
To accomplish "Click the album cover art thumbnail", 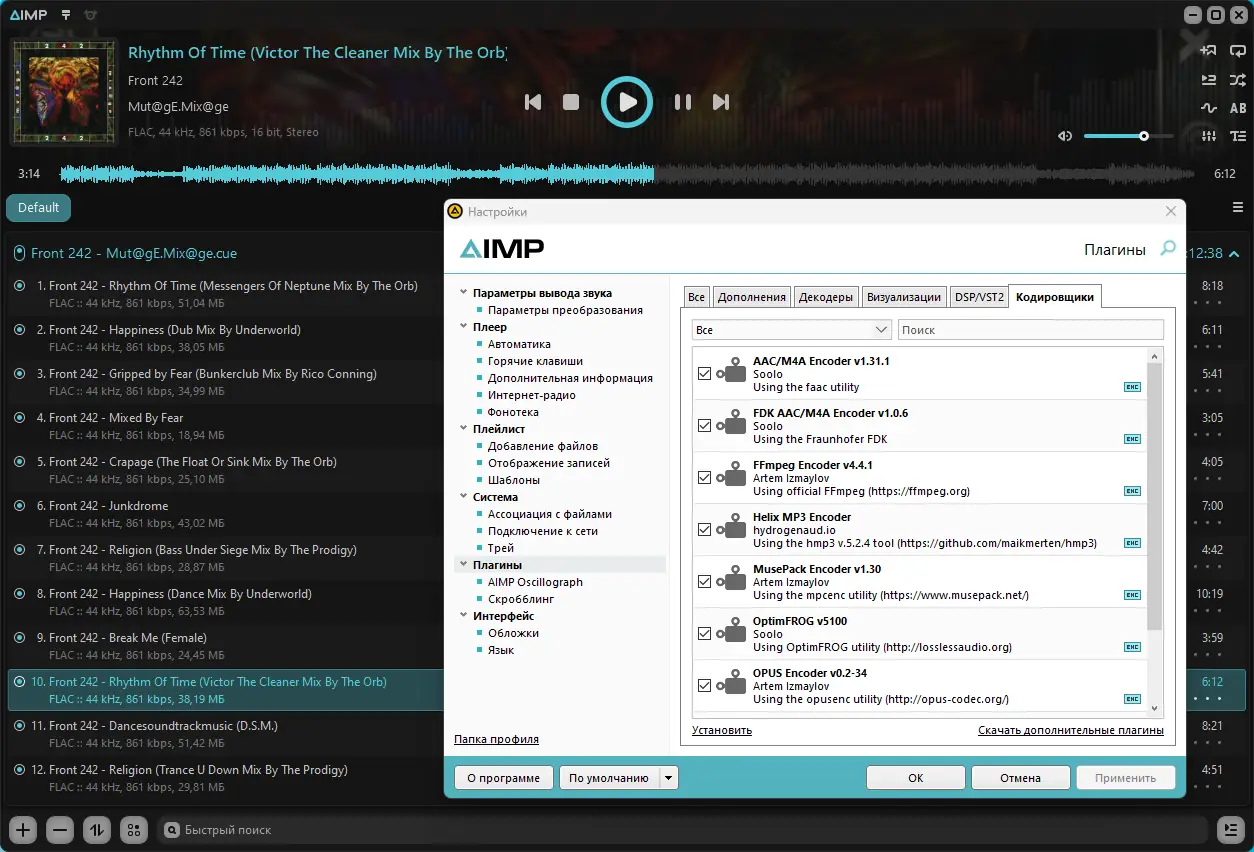I will (x=62, y=92).
